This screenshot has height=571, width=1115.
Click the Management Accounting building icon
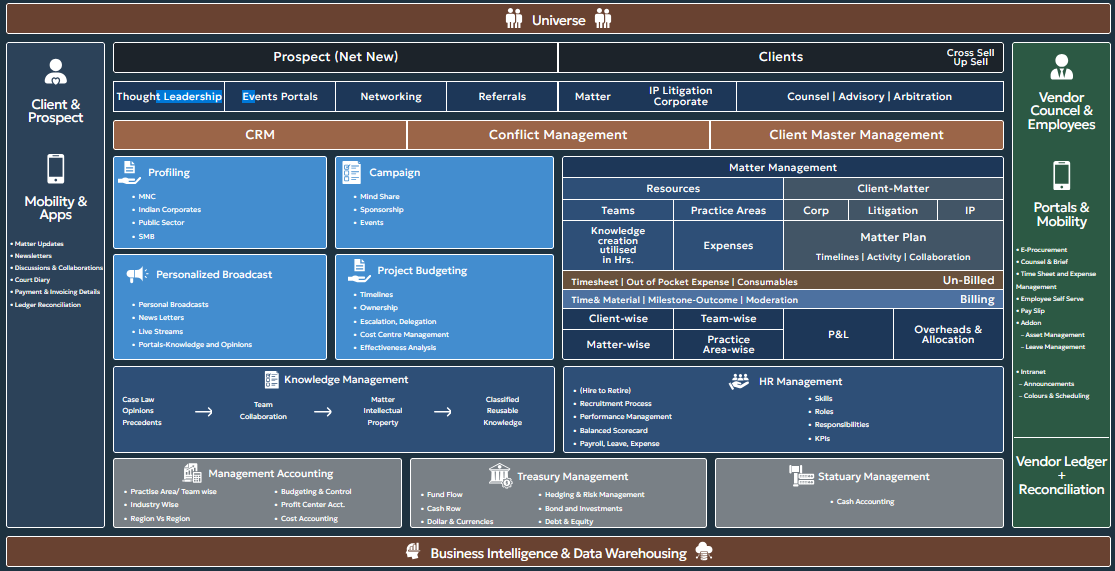[192, 473]
